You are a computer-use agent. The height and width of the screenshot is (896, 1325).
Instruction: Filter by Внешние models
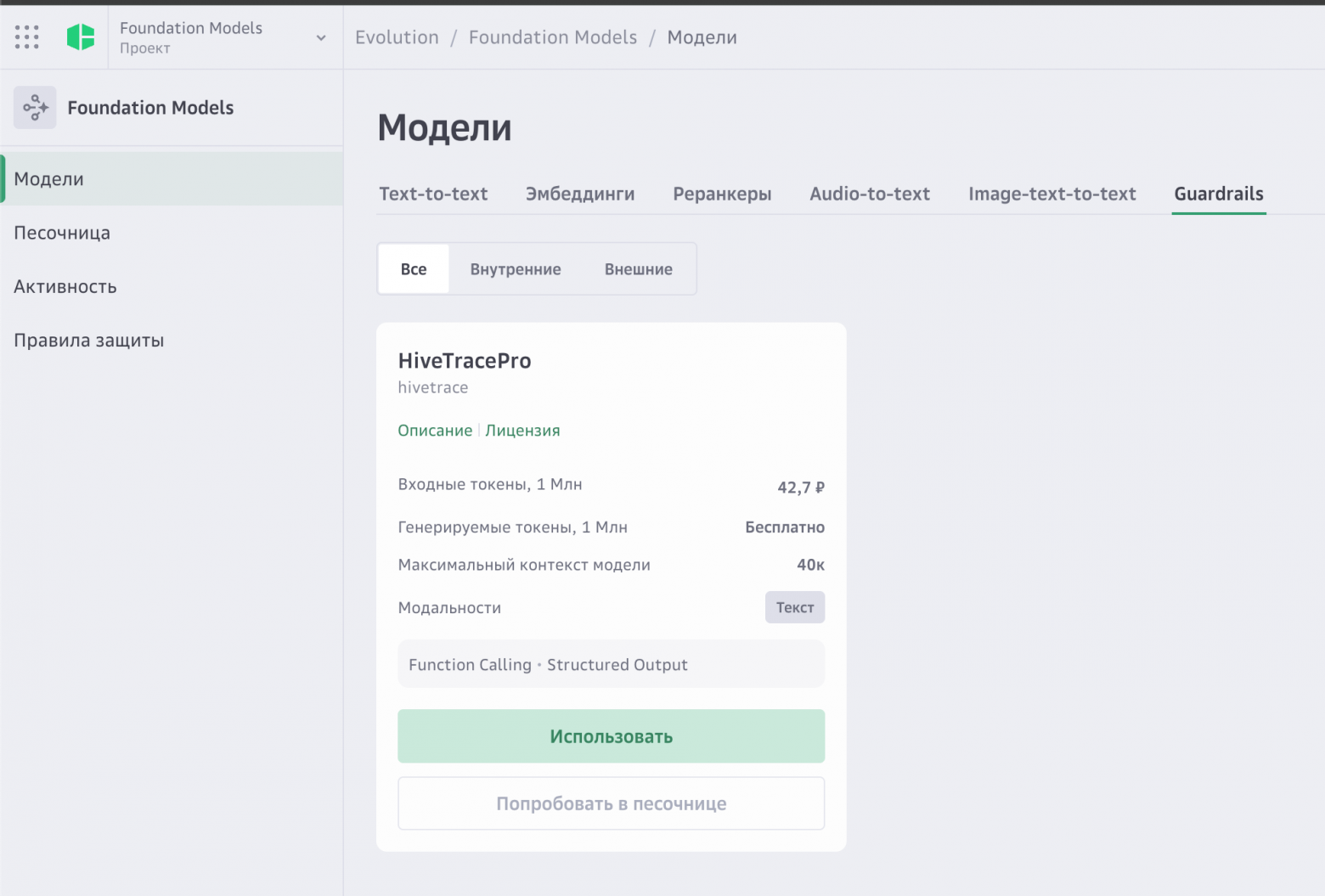pos(639,269)
